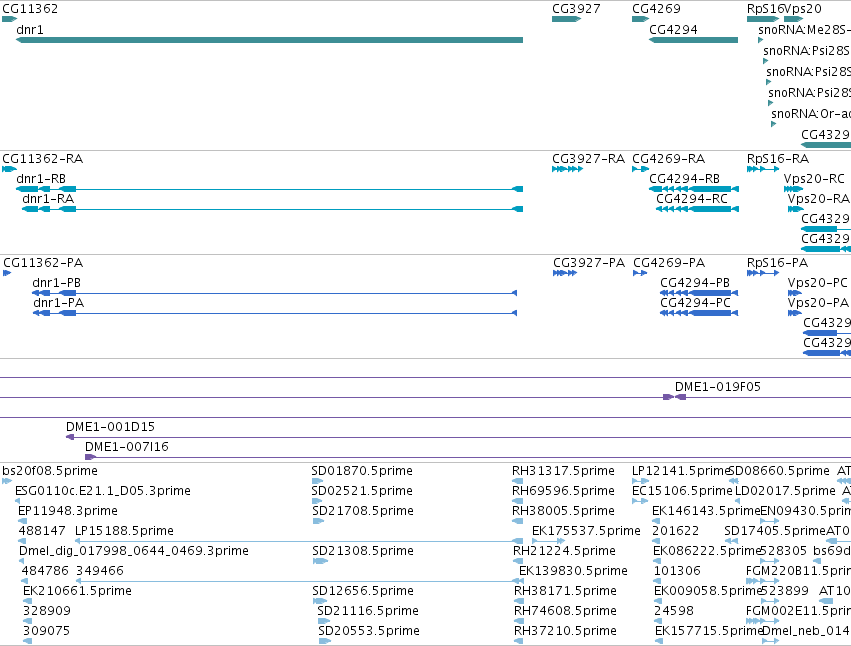Click the DME1-007I16 clone label
The image size is (851, 646).
tap(127, 447)
